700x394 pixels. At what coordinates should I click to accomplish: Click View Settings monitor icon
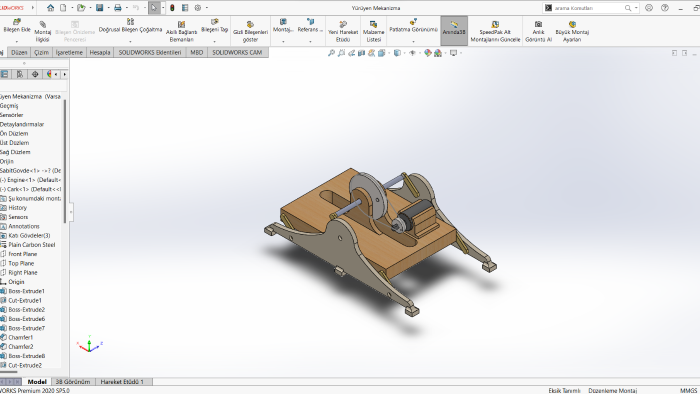pos(454,53)
